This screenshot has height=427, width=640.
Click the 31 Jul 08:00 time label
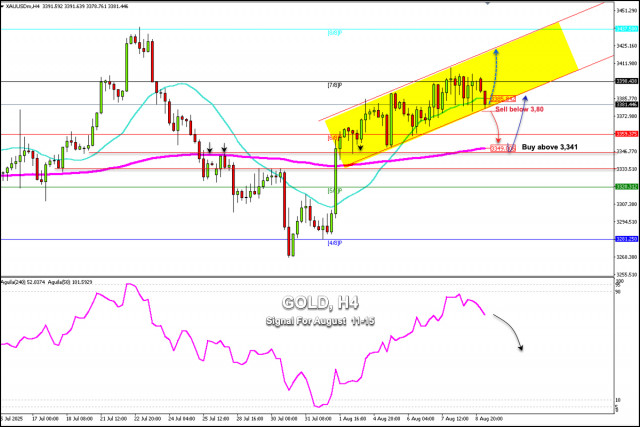point(318,419)
